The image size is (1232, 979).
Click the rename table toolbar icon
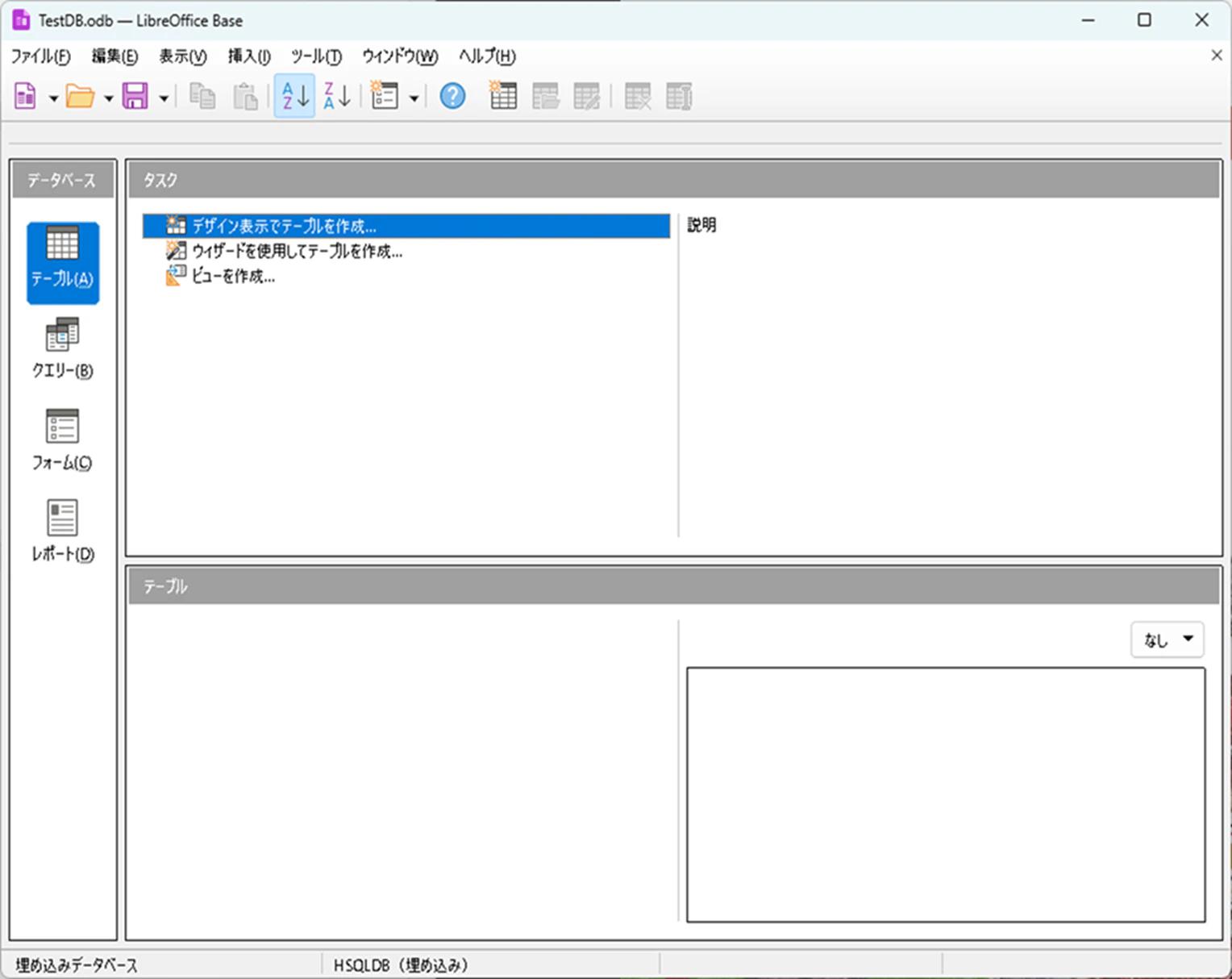coord(679,97)
